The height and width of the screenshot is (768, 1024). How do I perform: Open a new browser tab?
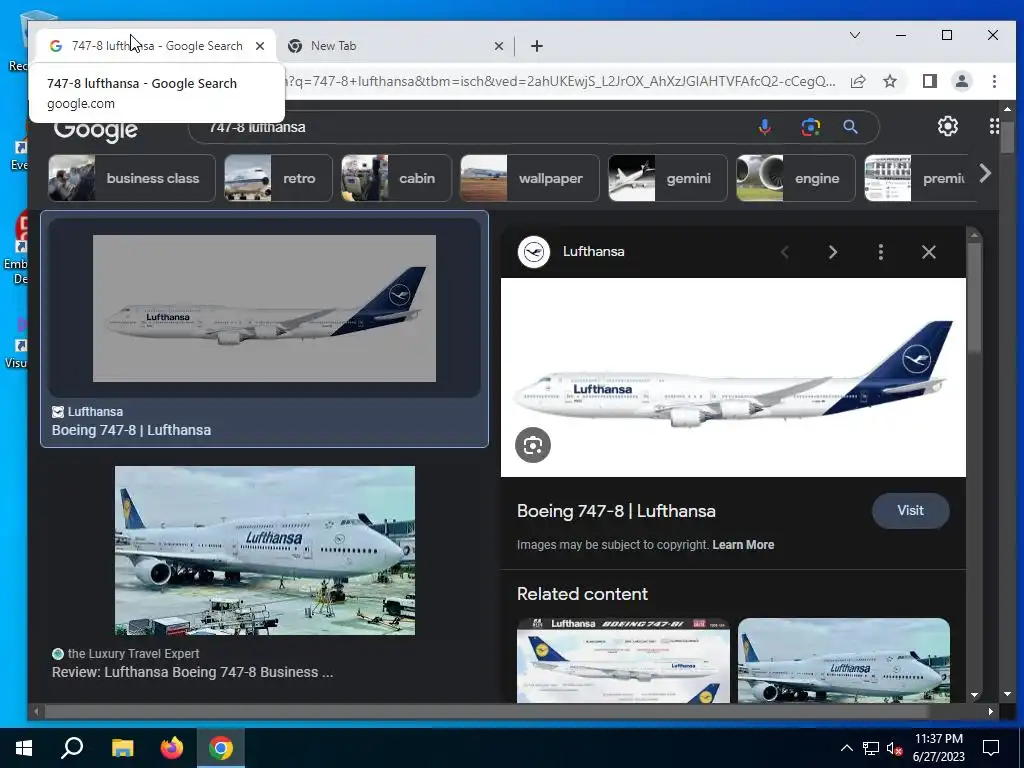click(537, 46)
